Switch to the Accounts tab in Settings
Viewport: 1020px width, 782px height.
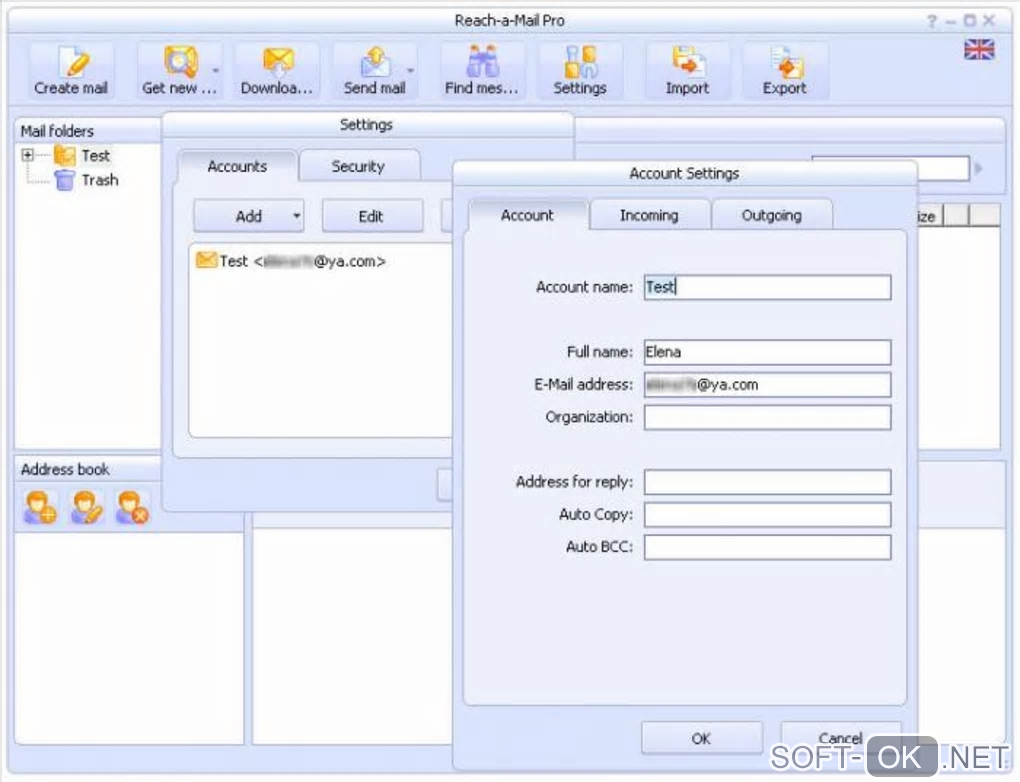(237, 167)
